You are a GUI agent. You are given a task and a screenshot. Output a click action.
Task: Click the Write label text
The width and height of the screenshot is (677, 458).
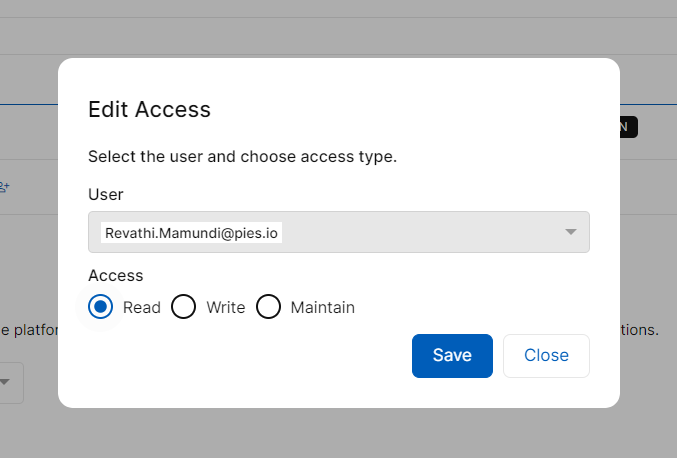coord(226,307)
